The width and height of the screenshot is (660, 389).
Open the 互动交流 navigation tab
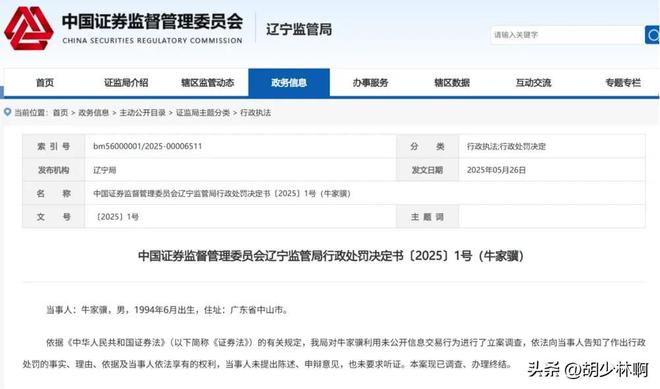coord(533,83)
